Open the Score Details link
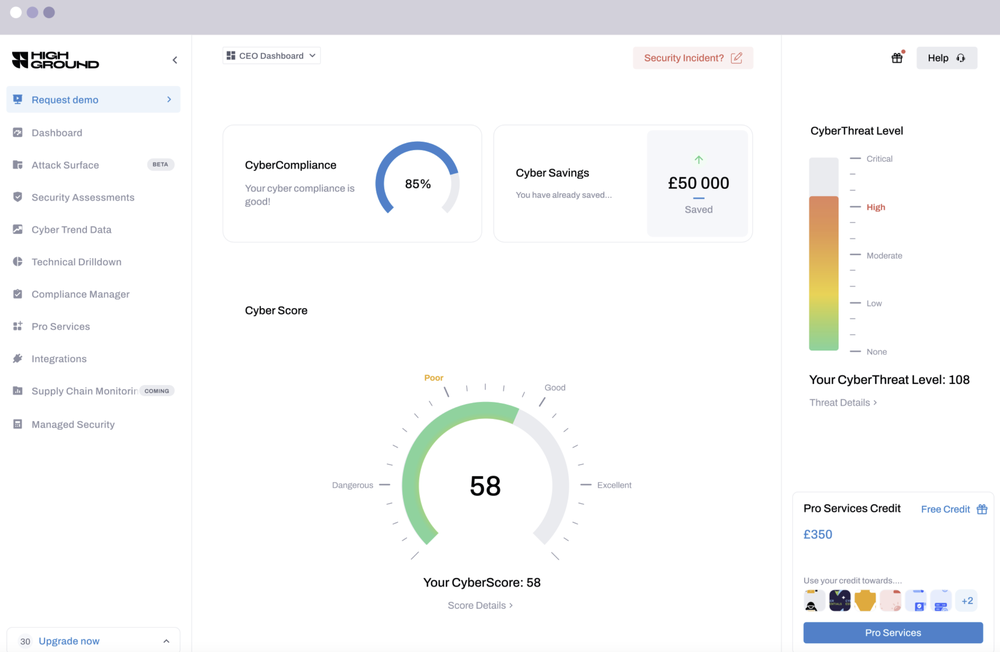Viewport: 1000px width, 652px height. (x=480, y=605)
